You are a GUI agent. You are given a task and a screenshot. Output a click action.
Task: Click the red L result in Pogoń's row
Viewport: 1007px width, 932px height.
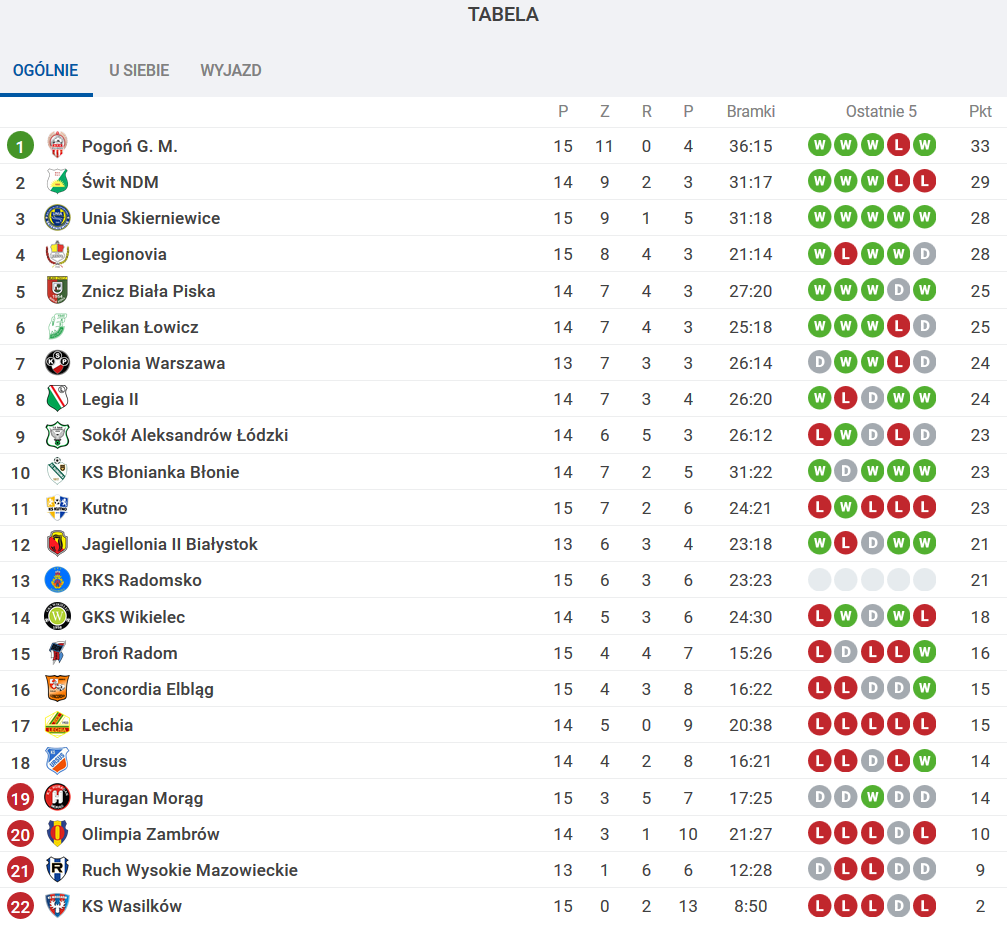pyautogui.click(x=898, y=145)
